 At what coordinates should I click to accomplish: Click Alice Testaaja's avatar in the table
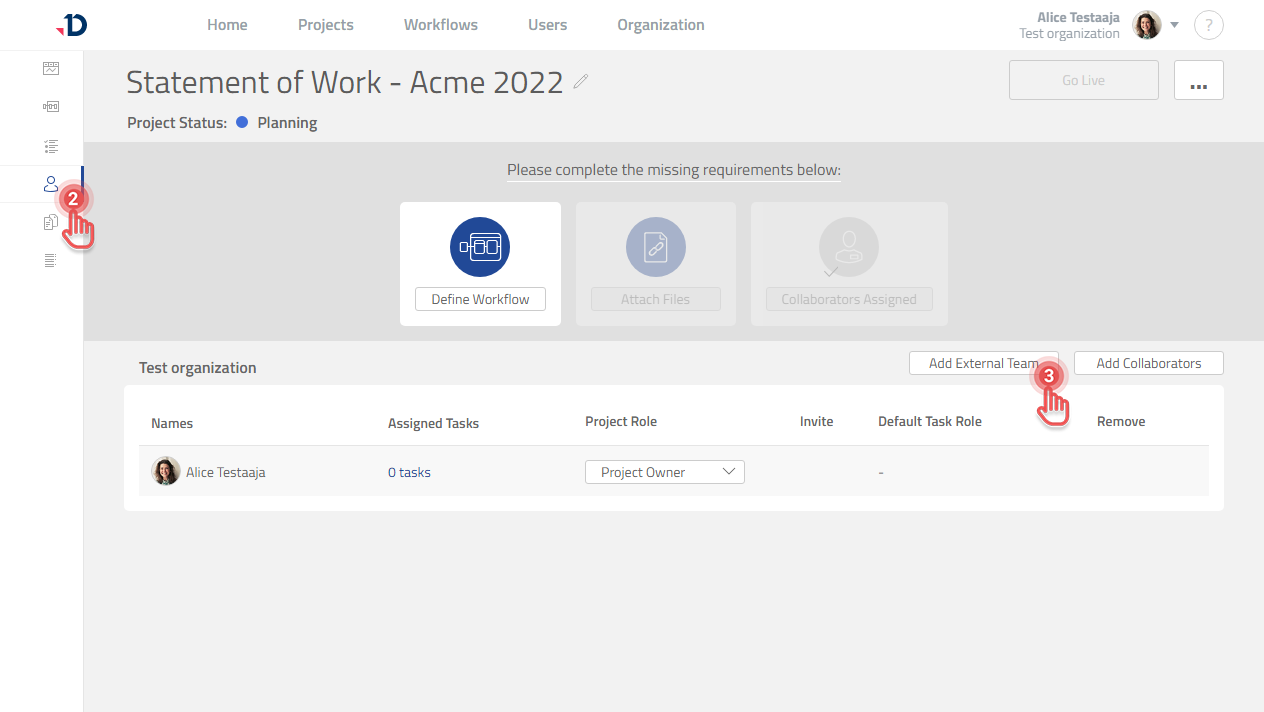[165, 471]
